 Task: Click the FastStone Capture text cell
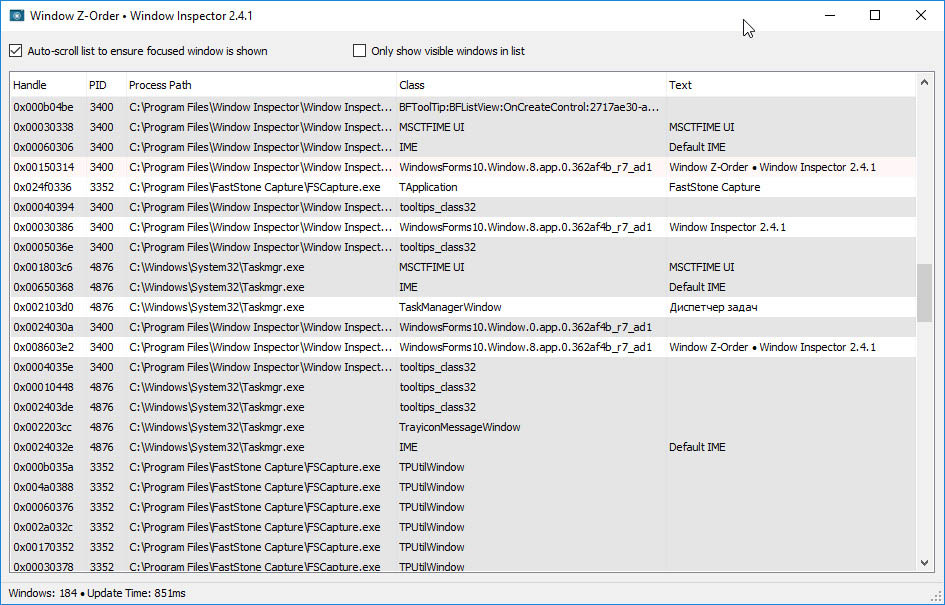(714, 187)
